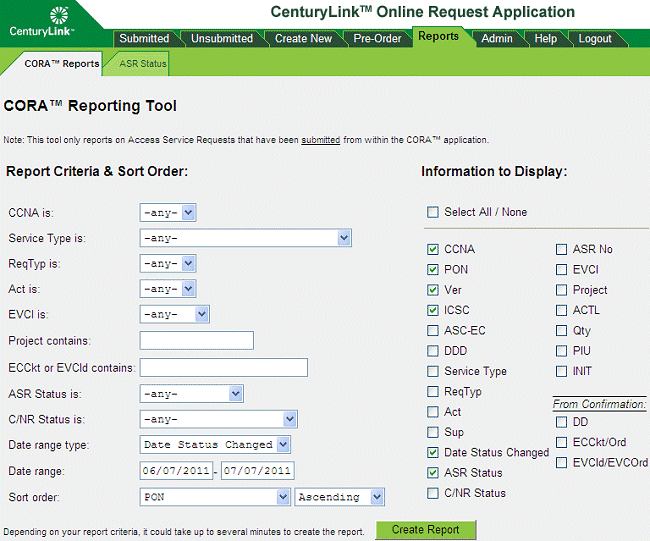Check the INIT checkbox
650x541 pixels.
[x=561, y=371]
